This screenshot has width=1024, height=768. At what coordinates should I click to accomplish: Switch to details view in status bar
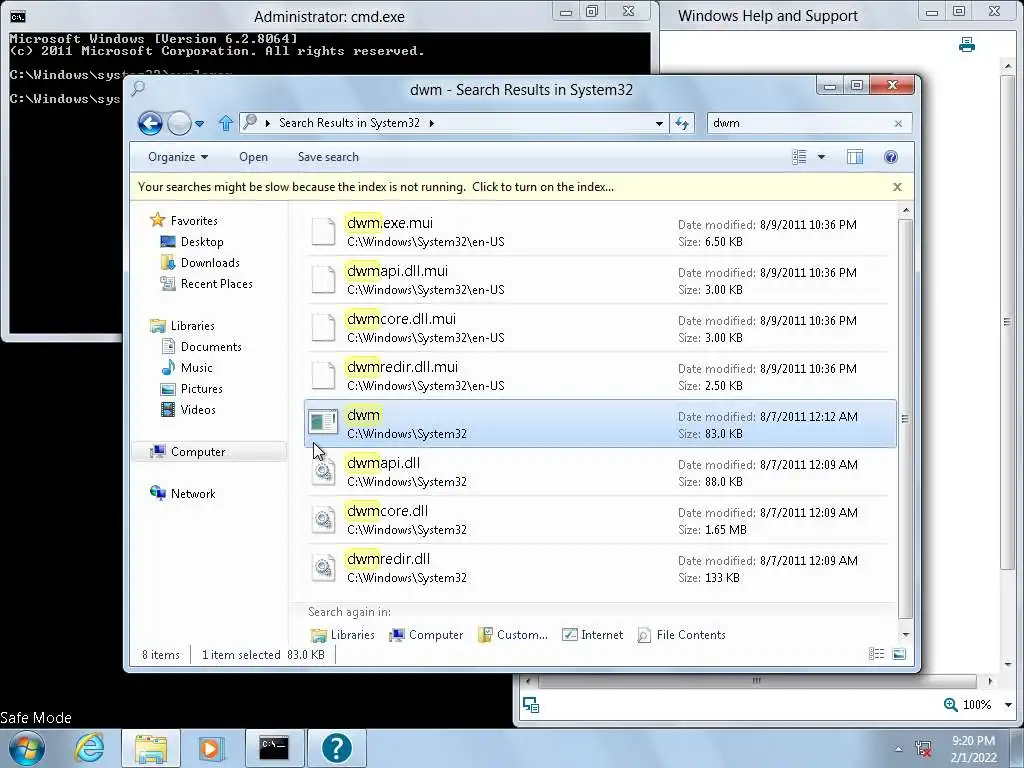876,654
